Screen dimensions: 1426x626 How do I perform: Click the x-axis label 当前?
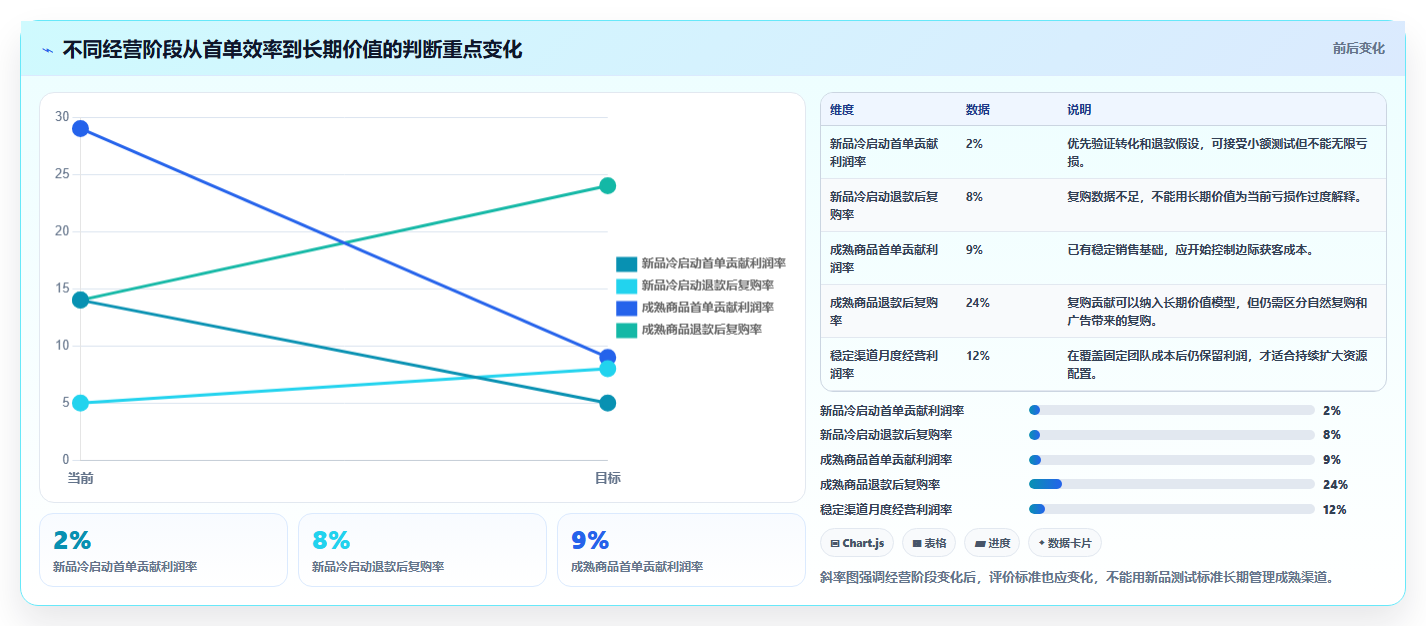point(80,478)
